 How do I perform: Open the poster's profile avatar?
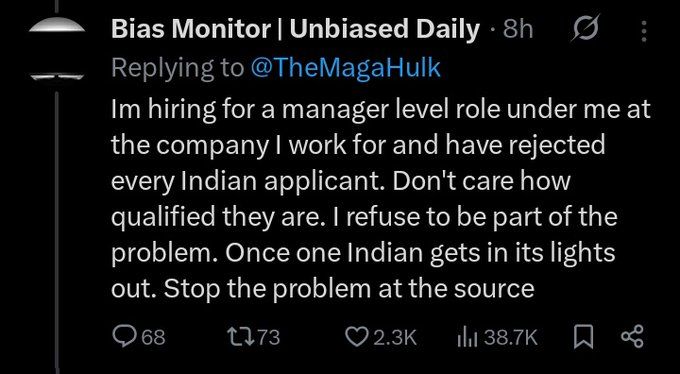coord(57,49)
